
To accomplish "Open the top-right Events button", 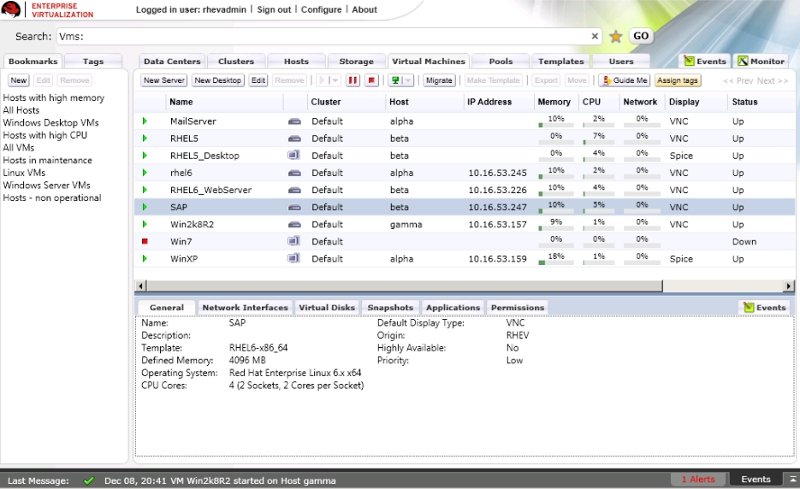I will pos(705,61).
